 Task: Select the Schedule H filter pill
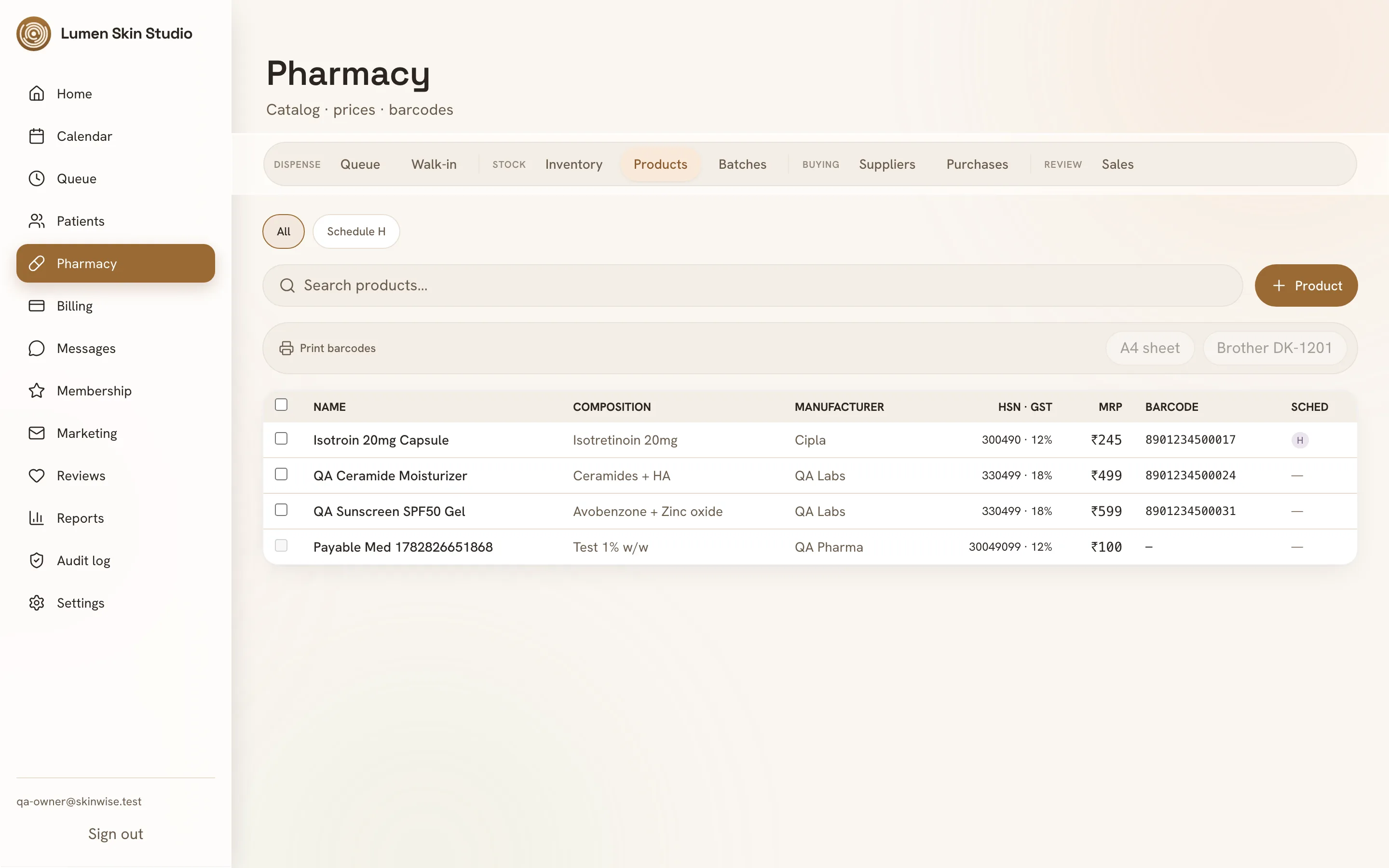pyautogui.click(x=356, y=231)
